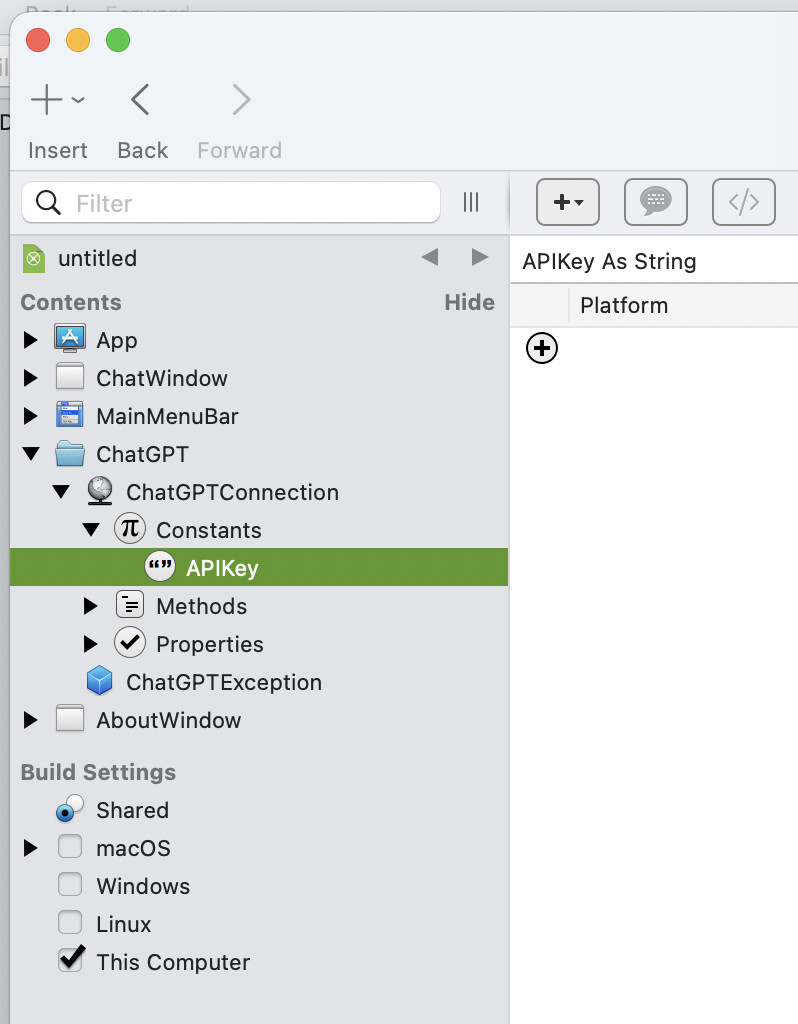Click the Constants pi icon

(130, 528)
